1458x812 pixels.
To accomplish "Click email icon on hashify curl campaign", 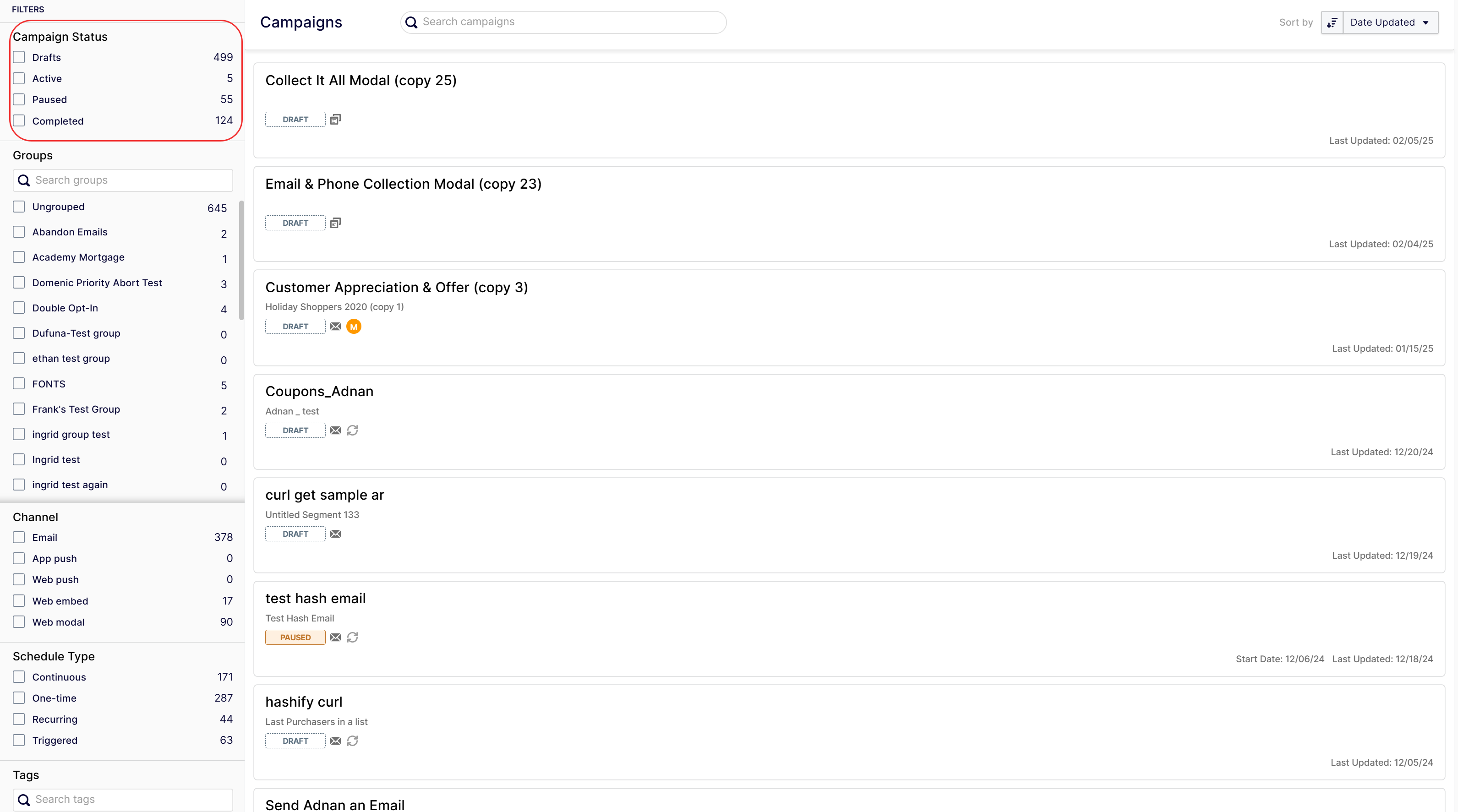I will pyautogui.click(x=336, y=741).
